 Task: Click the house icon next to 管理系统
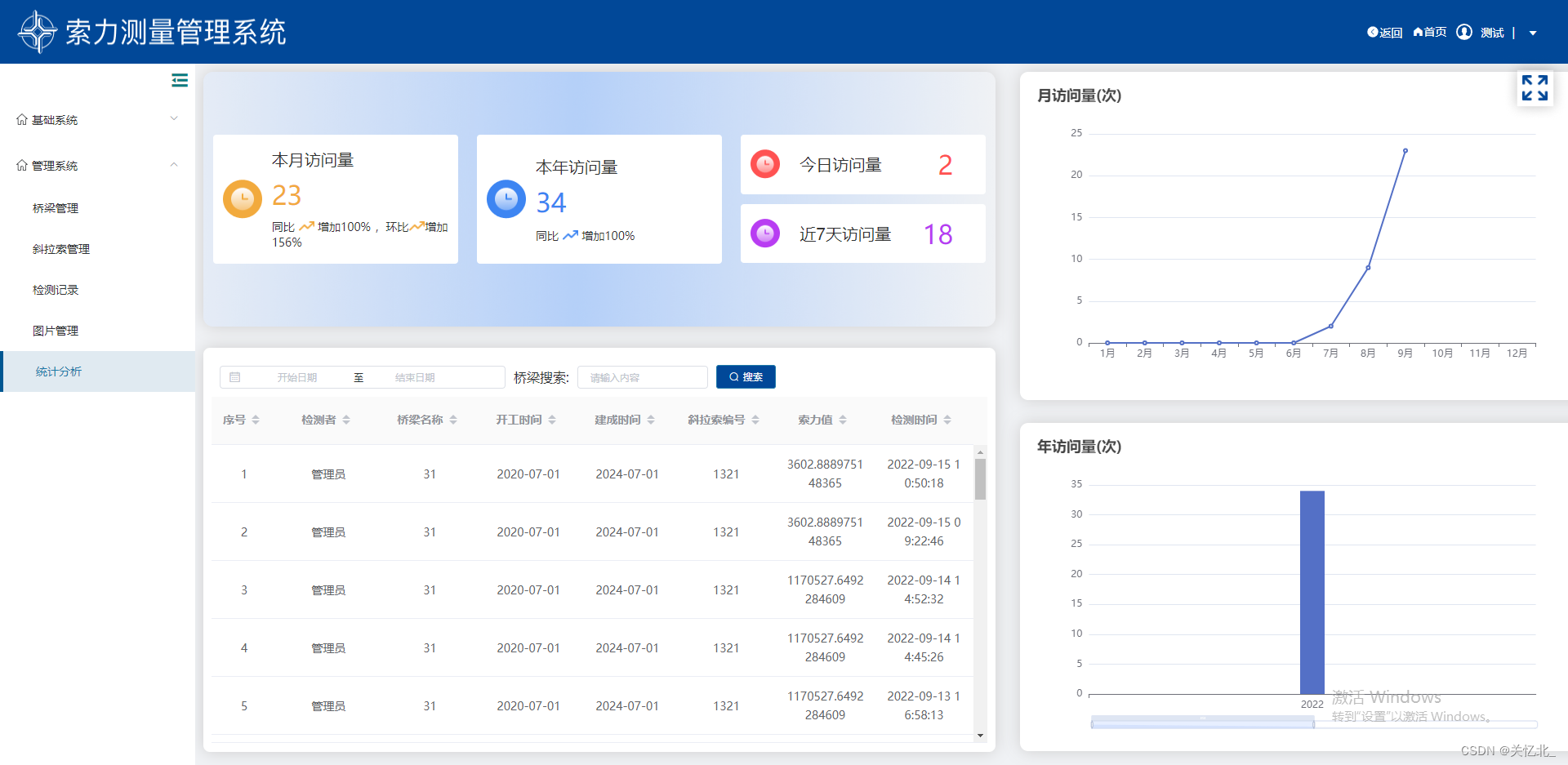click(x=23, y=165)
